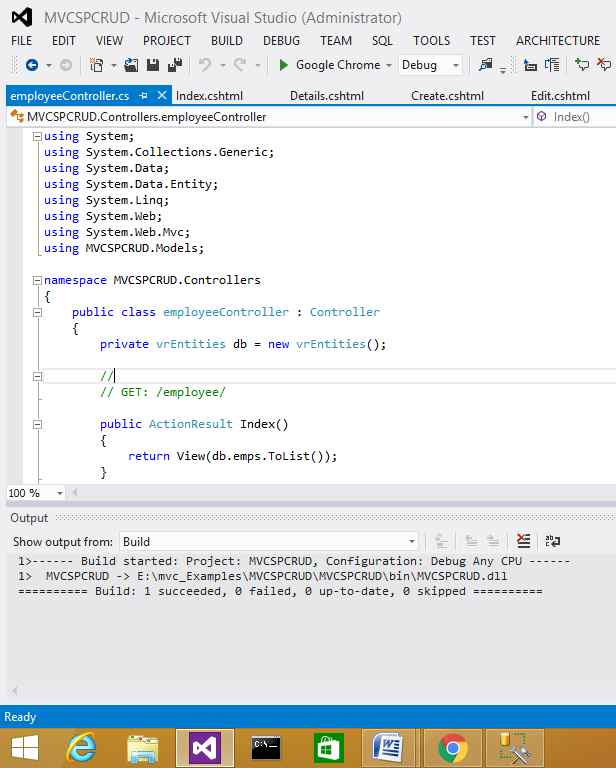Open the FILE menu
Image resolution: width=616 pixels, height=768 pixels.
tap(22, 41)
